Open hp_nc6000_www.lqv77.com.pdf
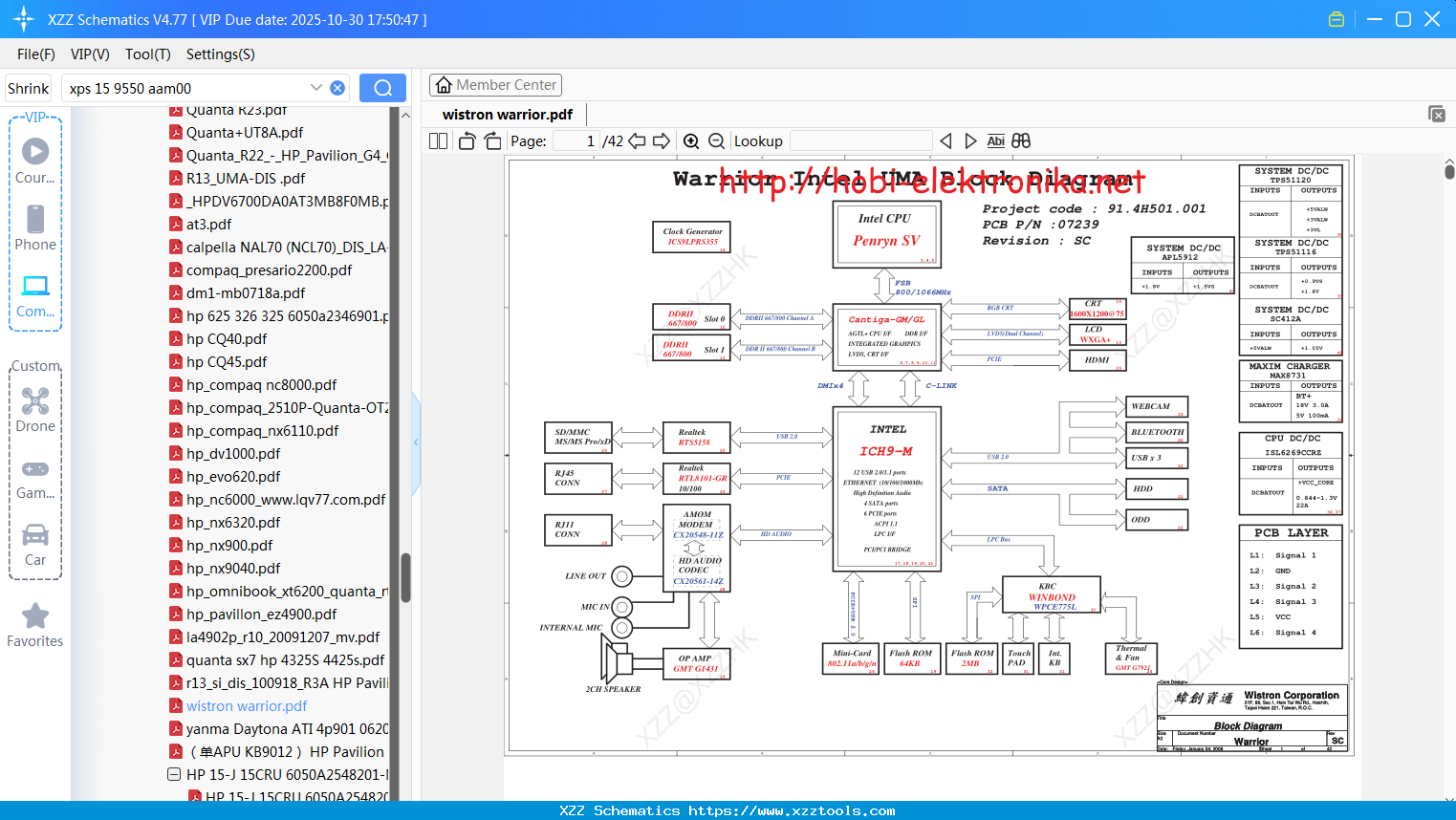Screen dimensions: 1456x820 click(285, 500)
